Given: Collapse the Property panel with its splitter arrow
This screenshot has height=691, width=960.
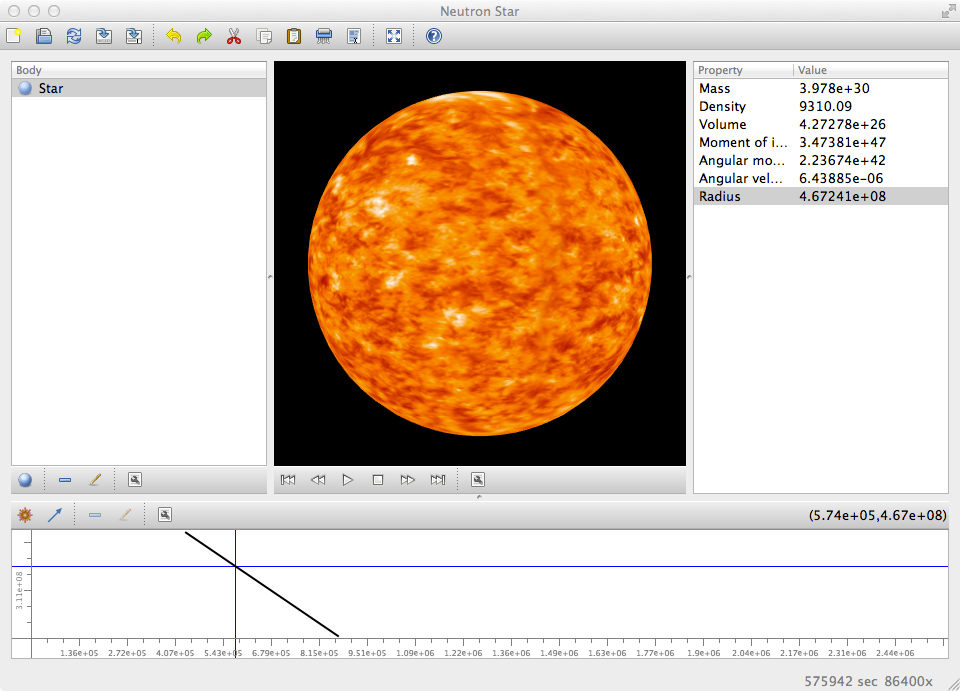Looking at the screenshot, I should [689, 277].
